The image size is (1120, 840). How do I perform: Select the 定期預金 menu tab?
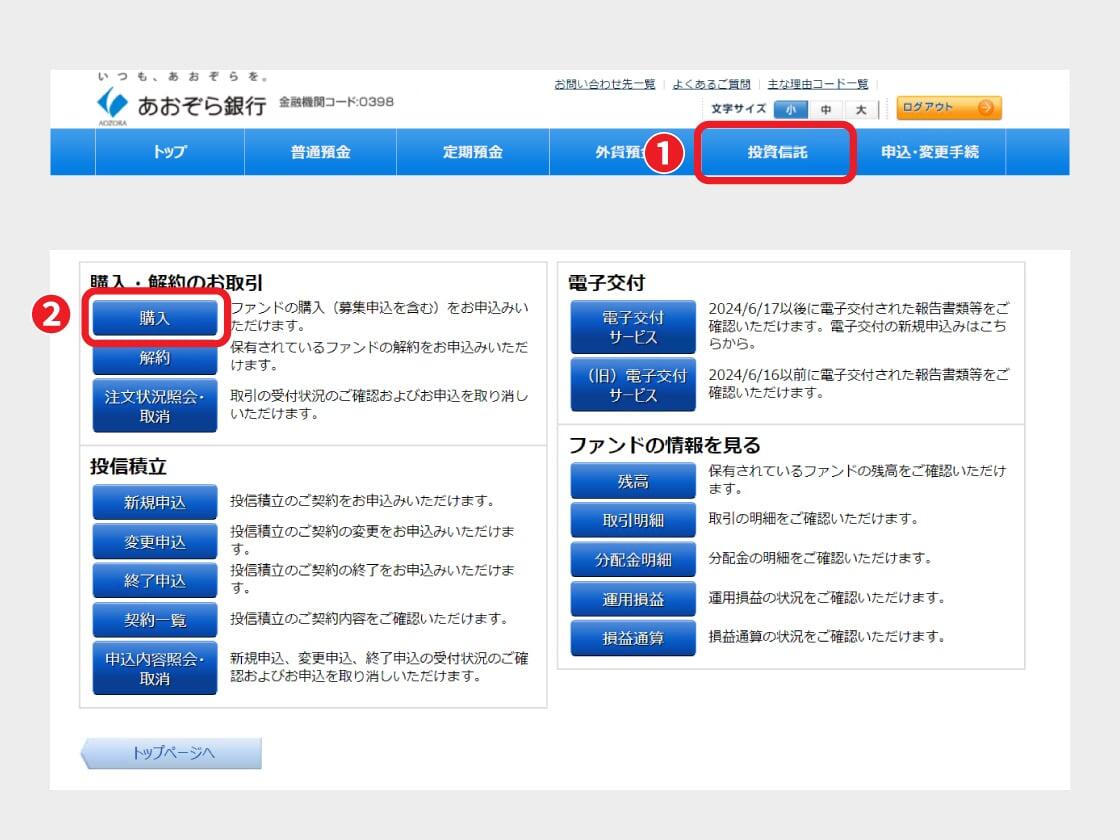pos(472,152)
